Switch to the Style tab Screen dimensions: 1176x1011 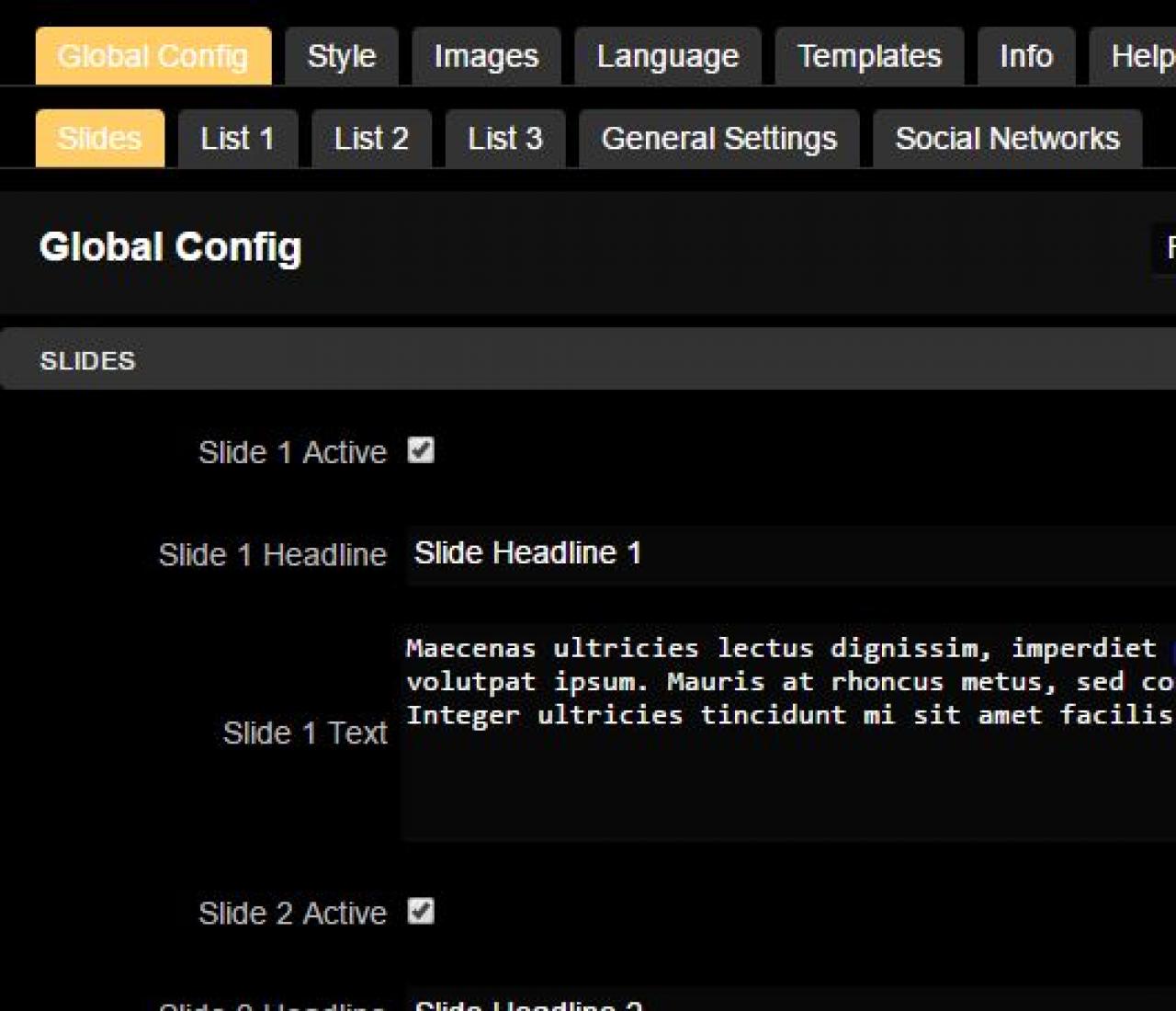341,57
